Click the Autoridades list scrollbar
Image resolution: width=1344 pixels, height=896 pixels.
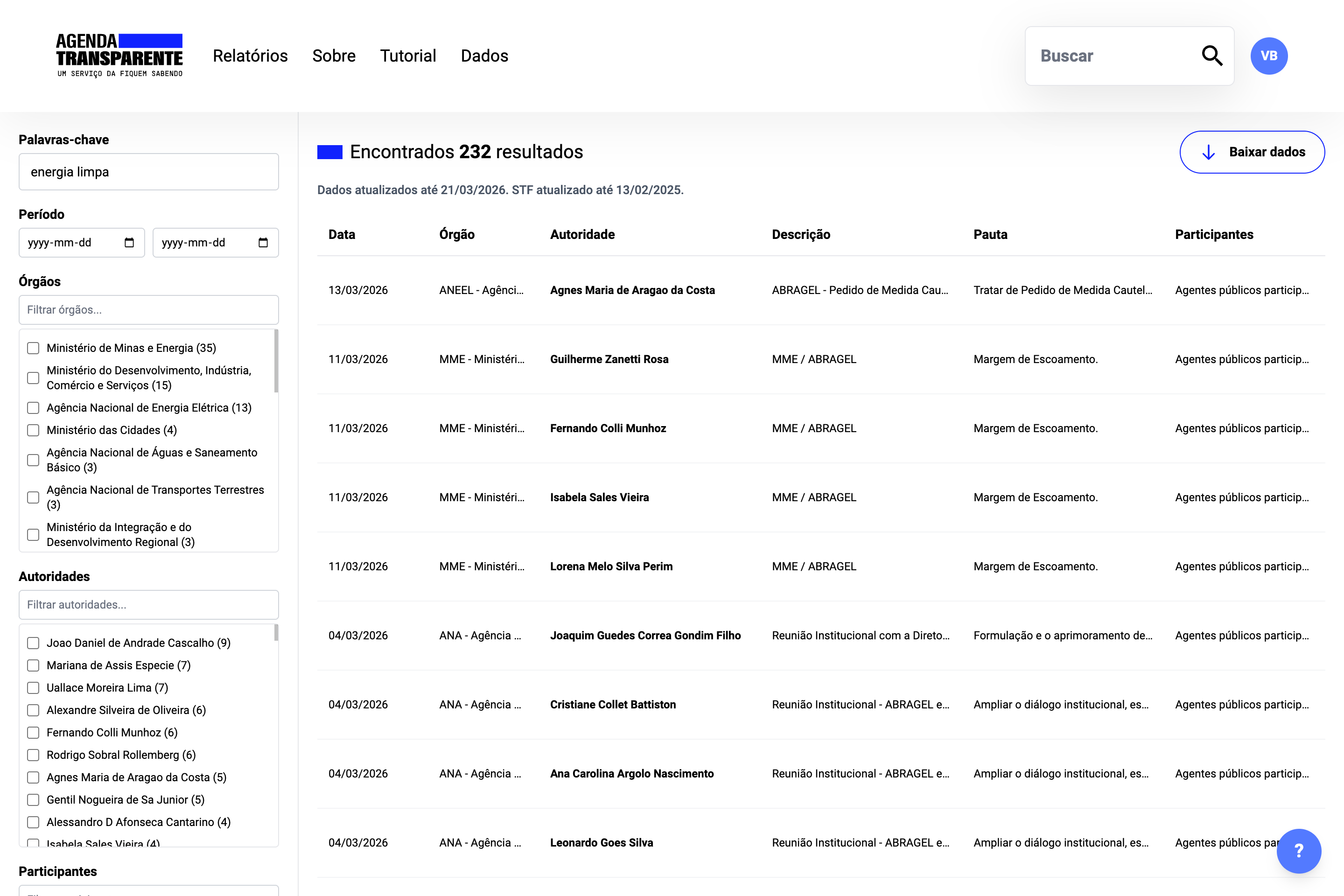[x=276, y=633]
